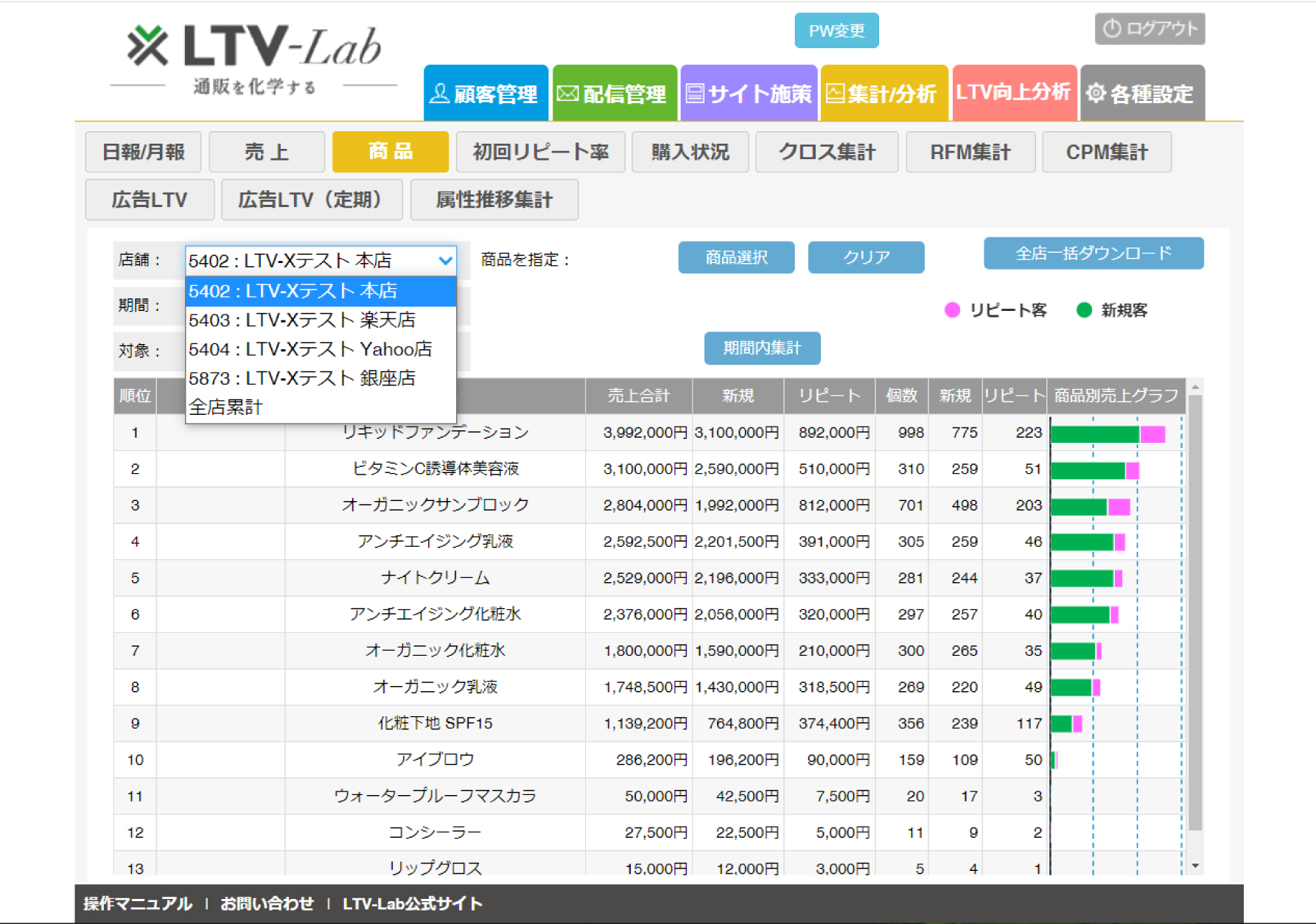Click the PW変更 button
The image size is (1316, 924).
[x=836, y=30]
